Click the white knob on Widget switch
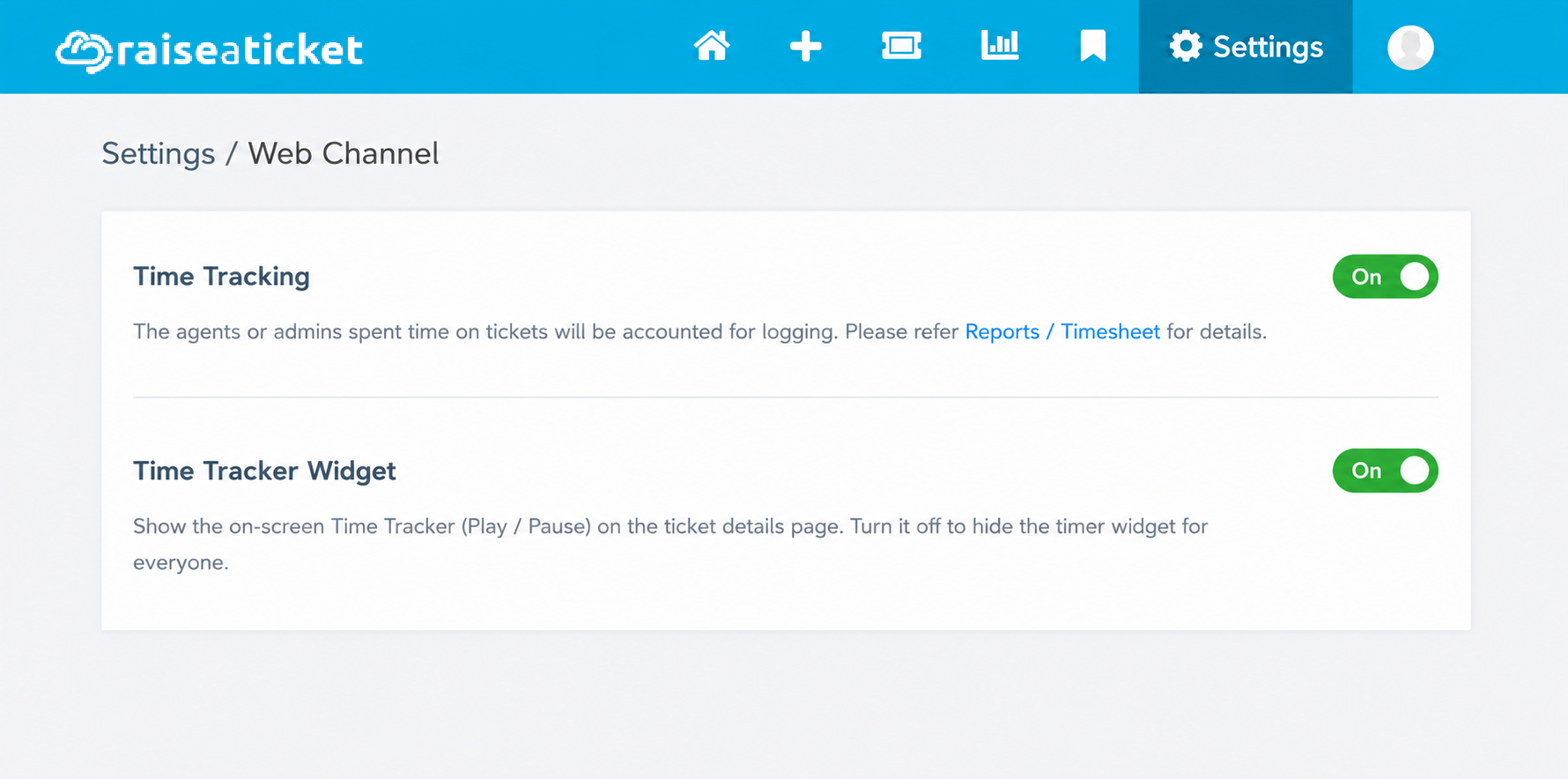The image size is (1568, 779). (1414, 471)
